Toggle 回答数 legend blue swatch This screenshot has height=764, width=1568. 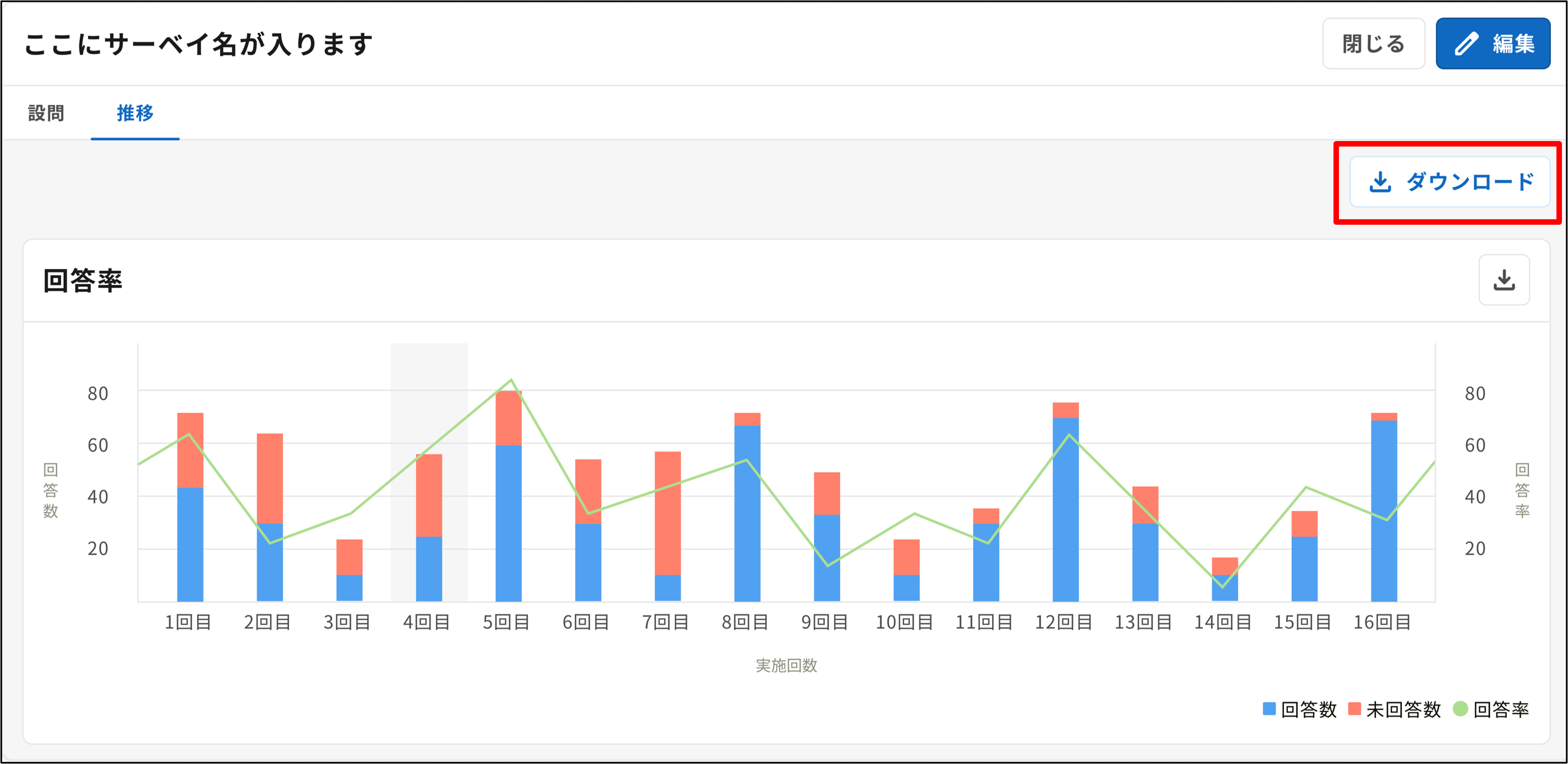1269,708
